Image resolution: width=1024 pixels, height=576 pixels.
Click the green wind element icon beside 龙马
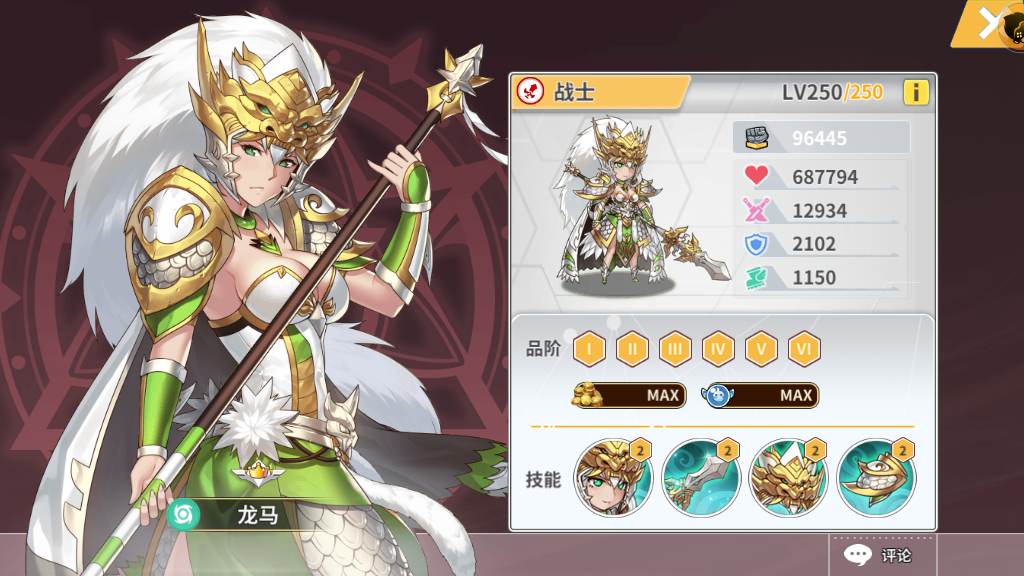(184, 515)
